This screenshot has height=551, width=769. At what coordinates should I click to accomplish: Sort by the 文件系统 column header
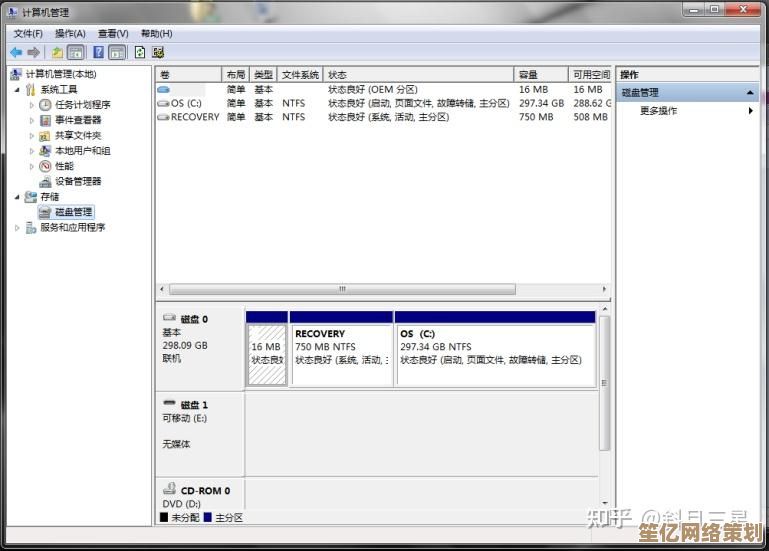tap(300, 75)
